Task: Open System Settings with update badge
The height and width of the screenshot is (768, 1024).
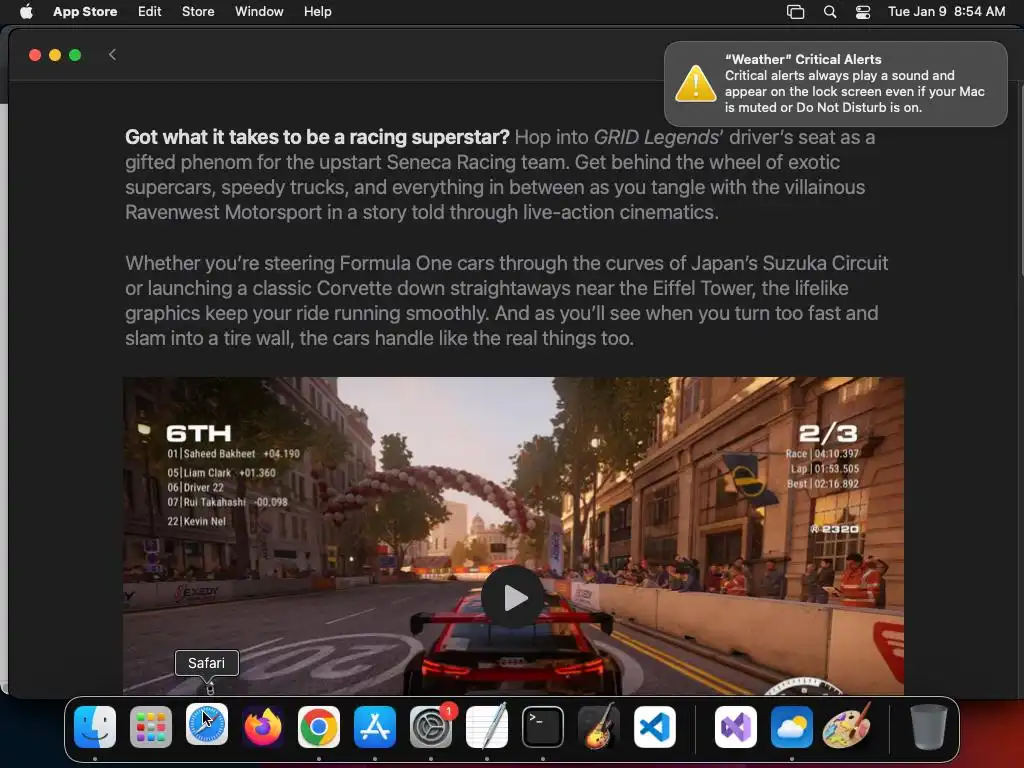Action: (x=431, y=727)
